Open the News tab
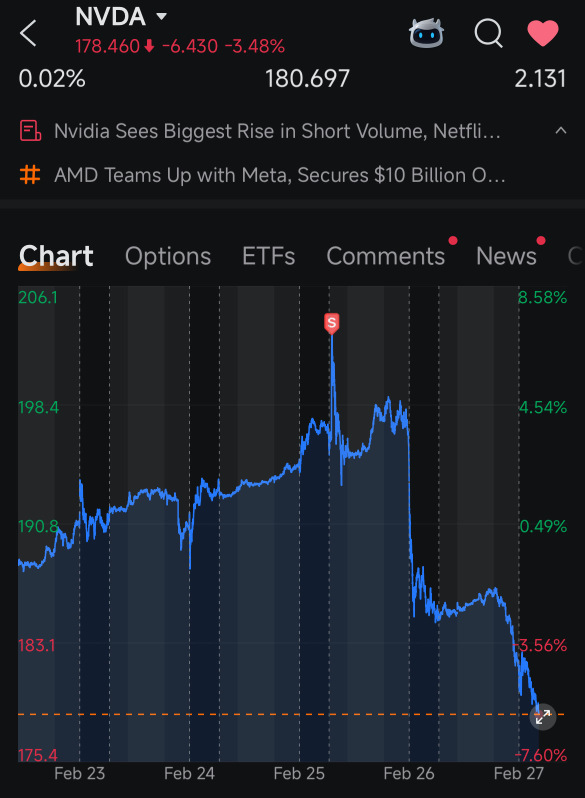 click(506, 256)
